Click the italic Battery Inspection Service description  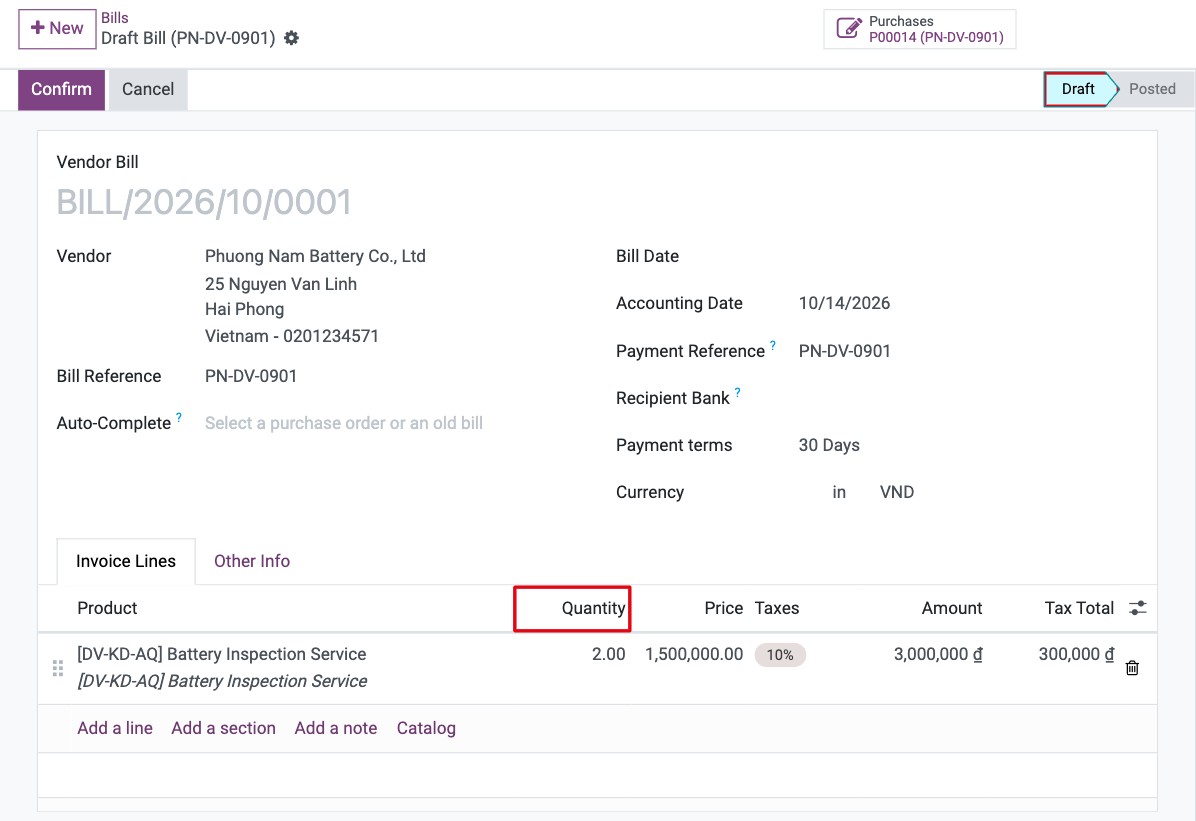pyautogui.click(x=222, y=681)
